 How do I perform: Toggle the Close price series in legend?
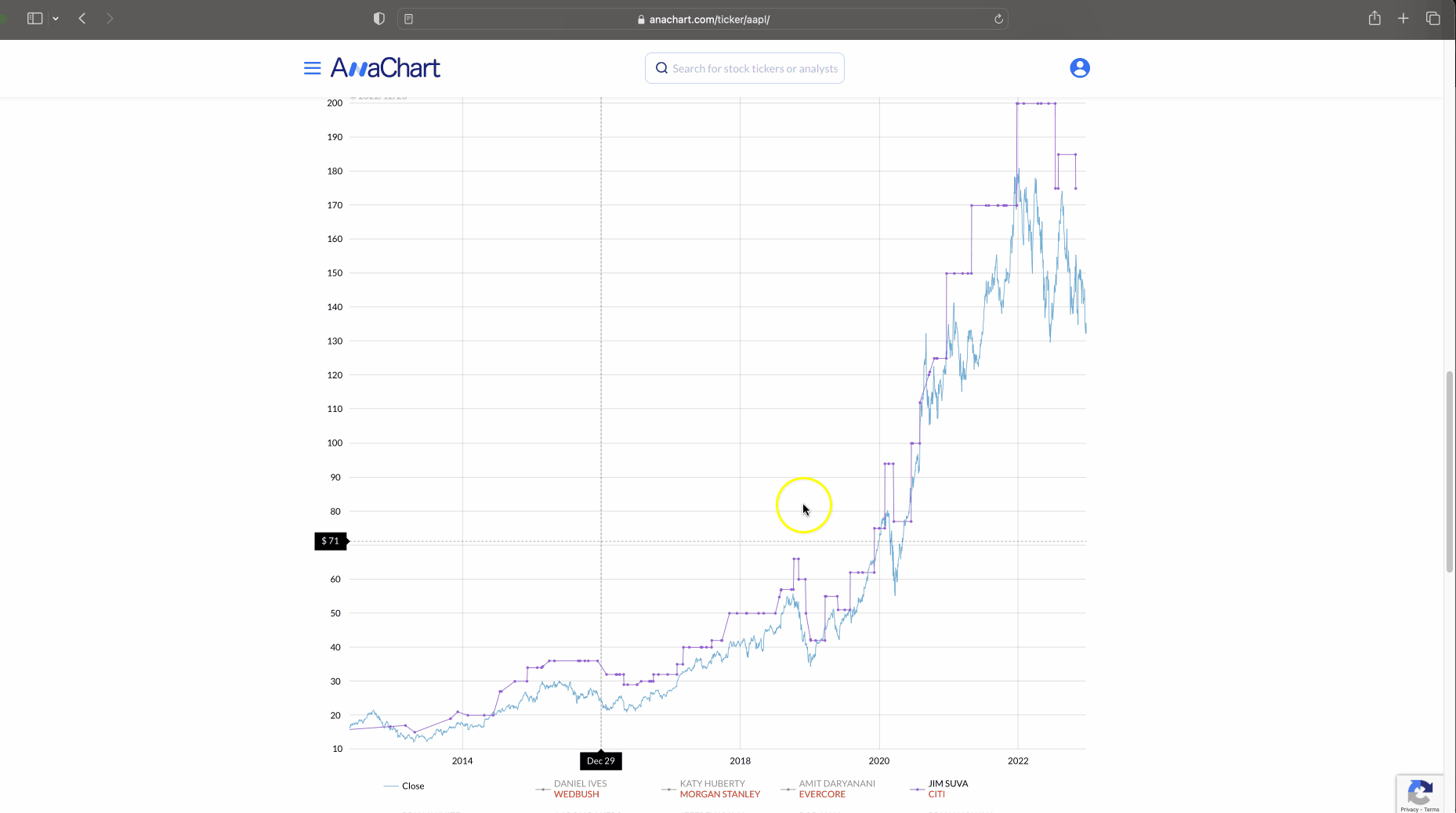point(412,786)
